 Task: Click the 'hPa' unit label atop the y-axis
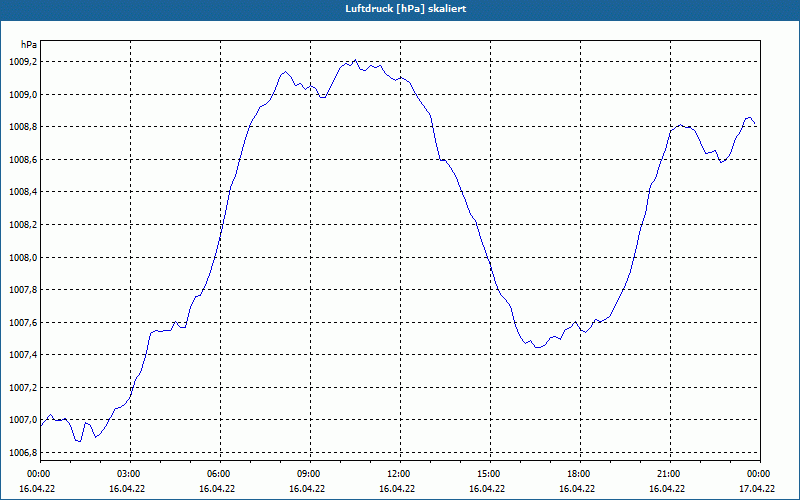(x=29, y=45)
